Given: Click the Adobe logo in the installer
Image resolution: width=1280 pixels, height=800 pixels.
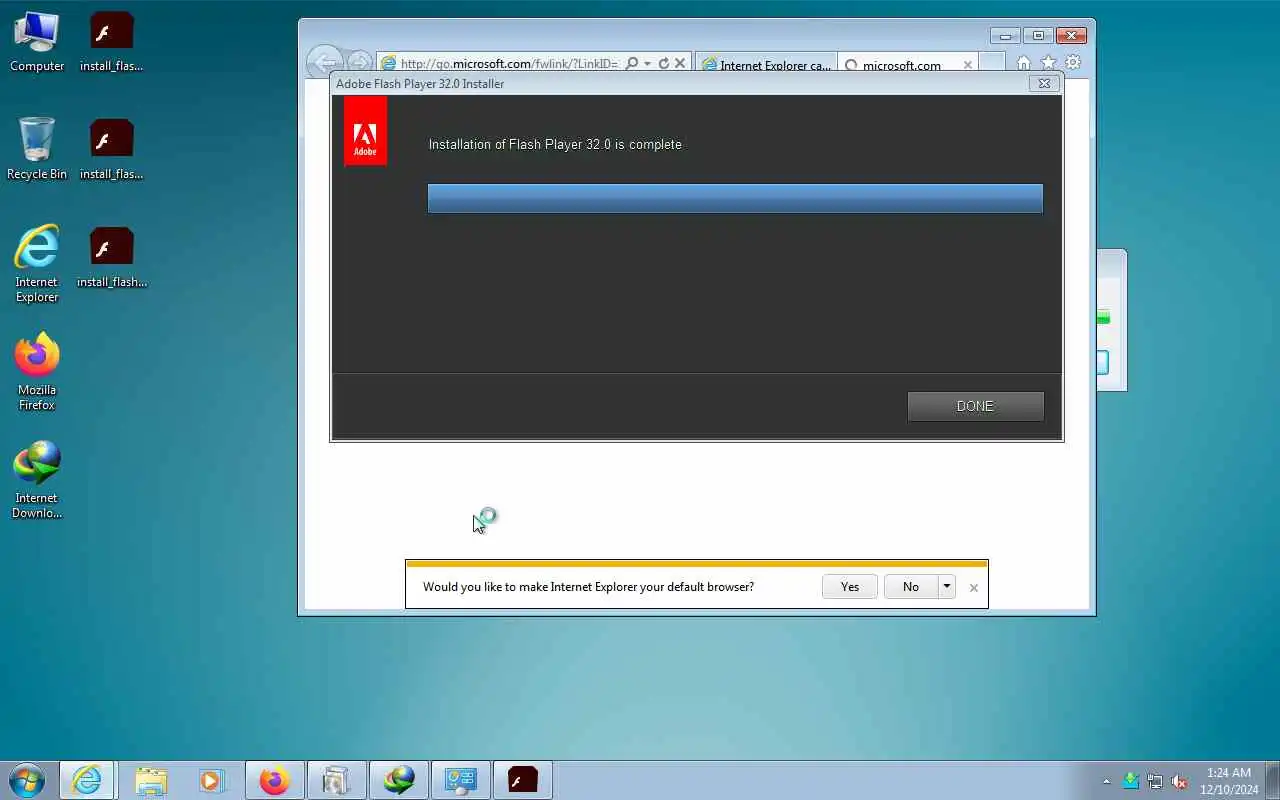Looking at the screenshot, I should pyautogui.click(x=365, y=132).
